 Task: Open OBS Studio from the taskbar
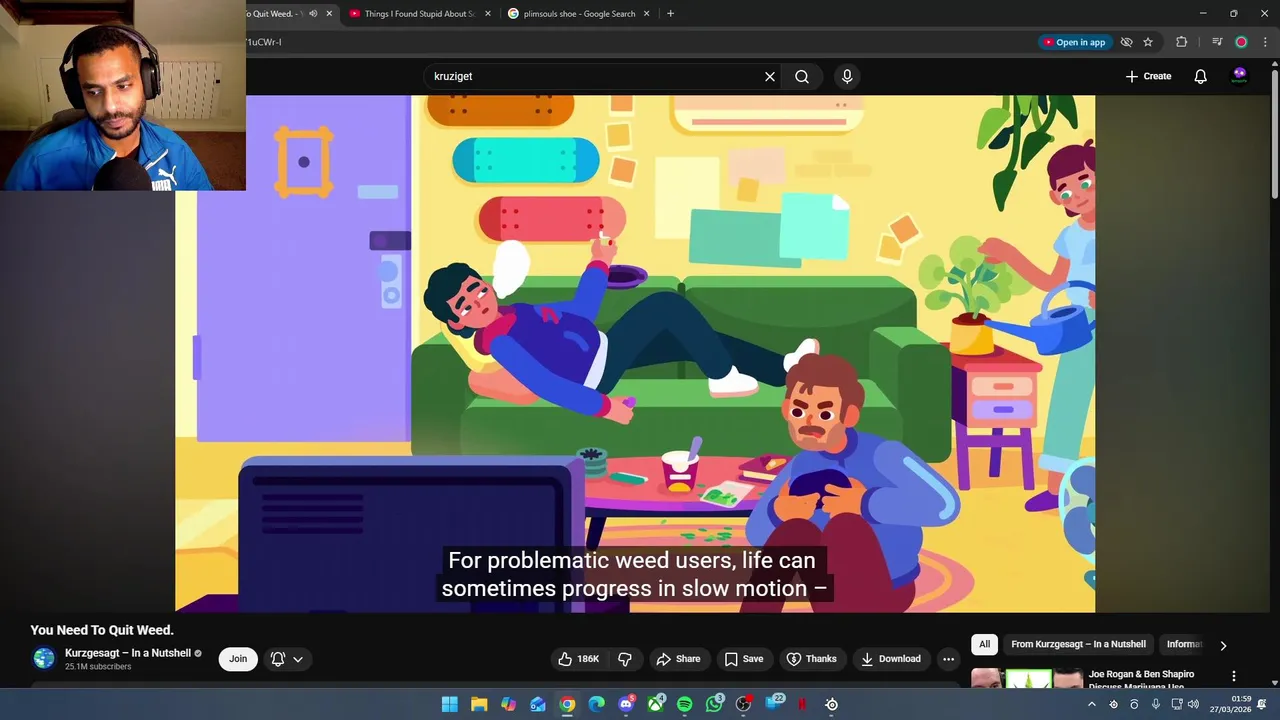pyautogui.click(x=743, y=704)
